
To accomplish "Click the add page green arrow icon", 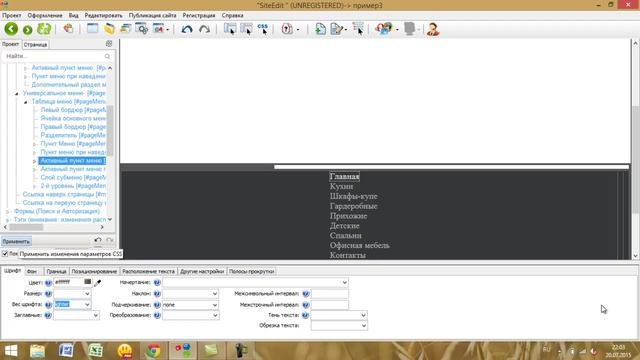I will point(320,29).
